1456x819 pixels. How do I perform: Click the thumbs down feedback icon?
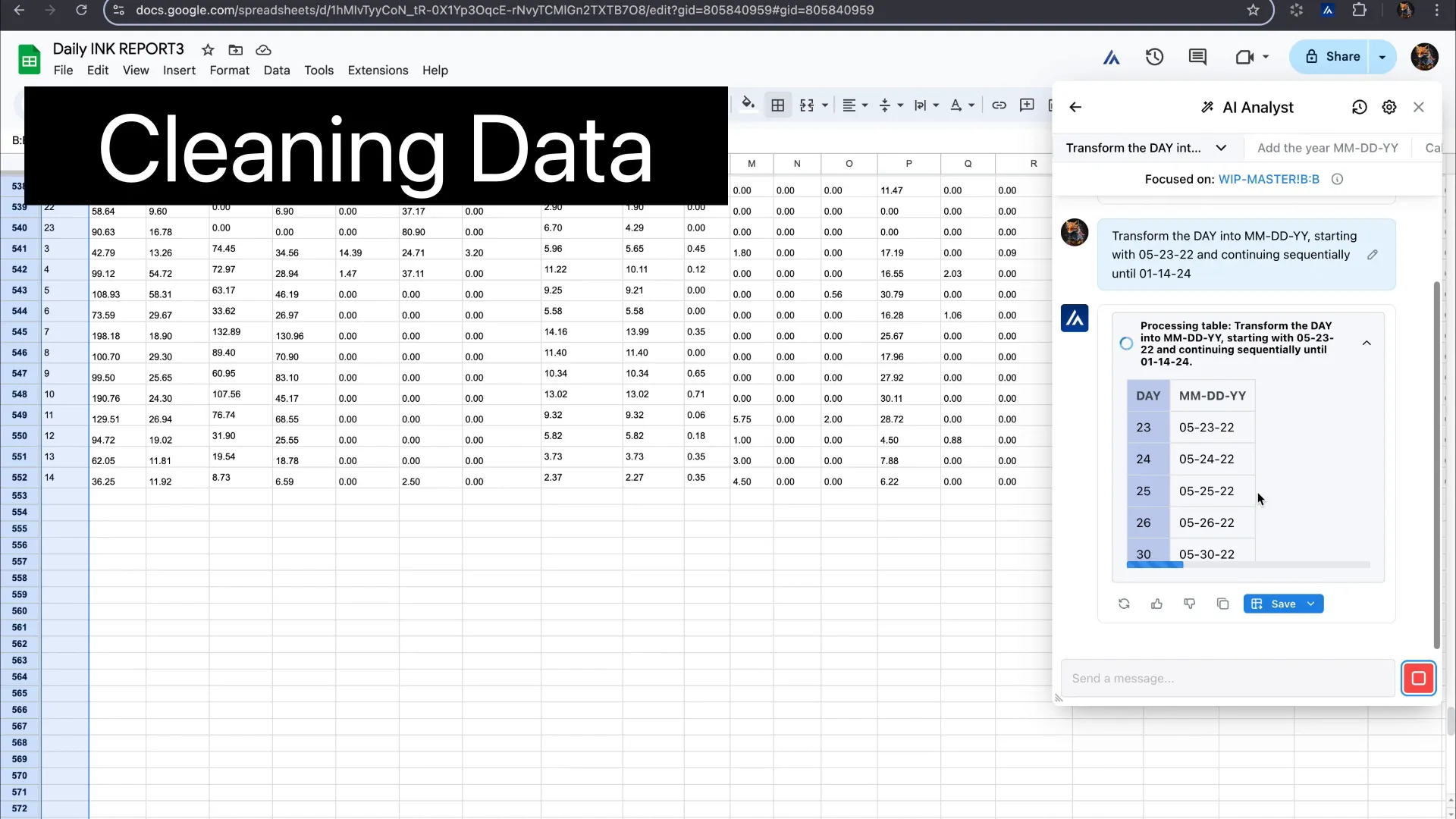[x=1189, y=604]
